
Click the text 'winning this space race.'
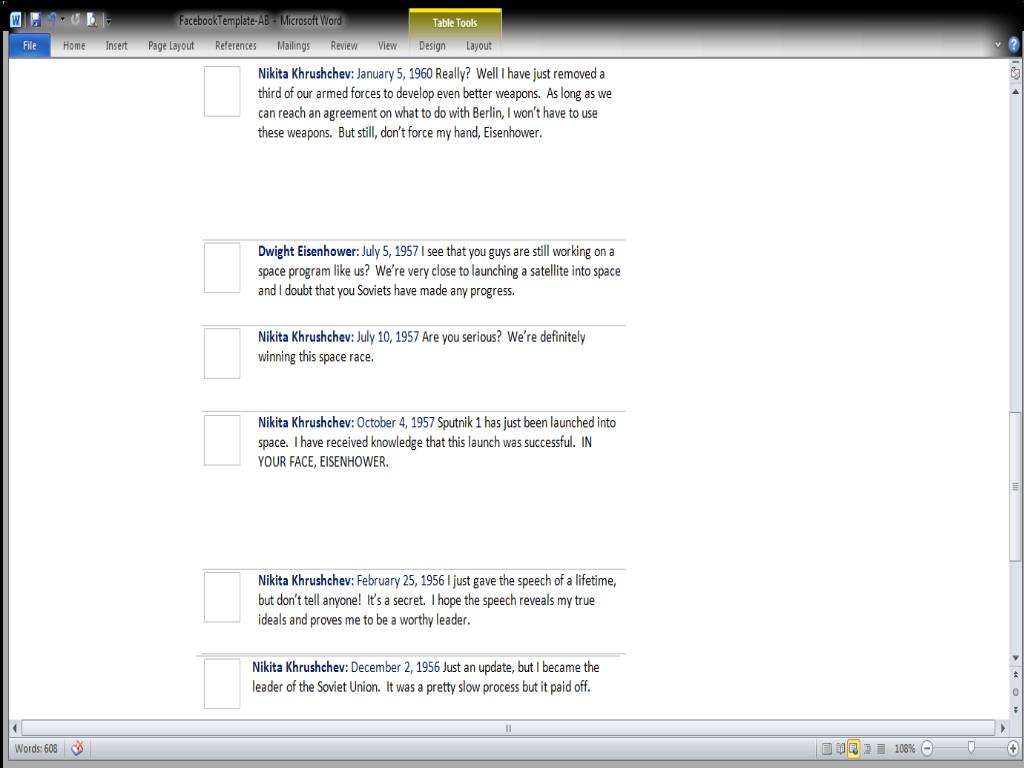click(x=315, y=357)
